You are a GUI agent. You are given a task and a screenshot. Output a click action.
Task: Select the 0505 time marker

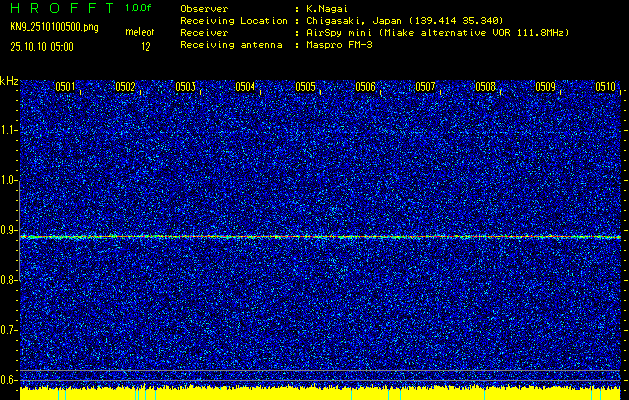coord(305,87)
